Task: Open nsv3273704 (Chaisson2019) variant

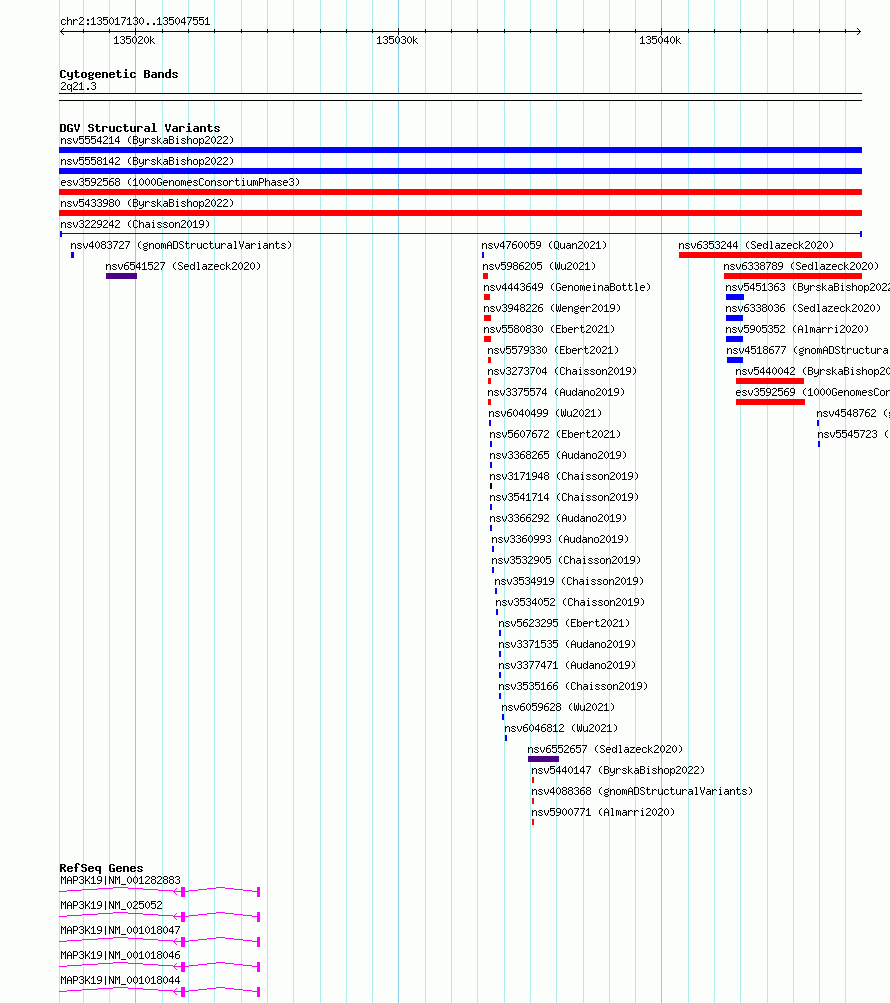Action: (562, 371)
